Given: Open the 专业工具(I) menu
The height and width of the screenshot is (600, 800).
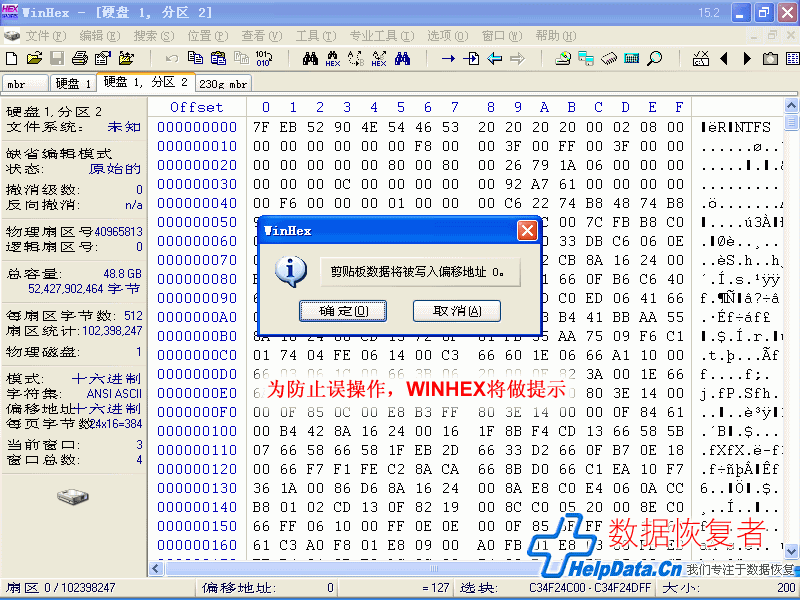Looking at the screenshot, I should click(x=382, y=36).
